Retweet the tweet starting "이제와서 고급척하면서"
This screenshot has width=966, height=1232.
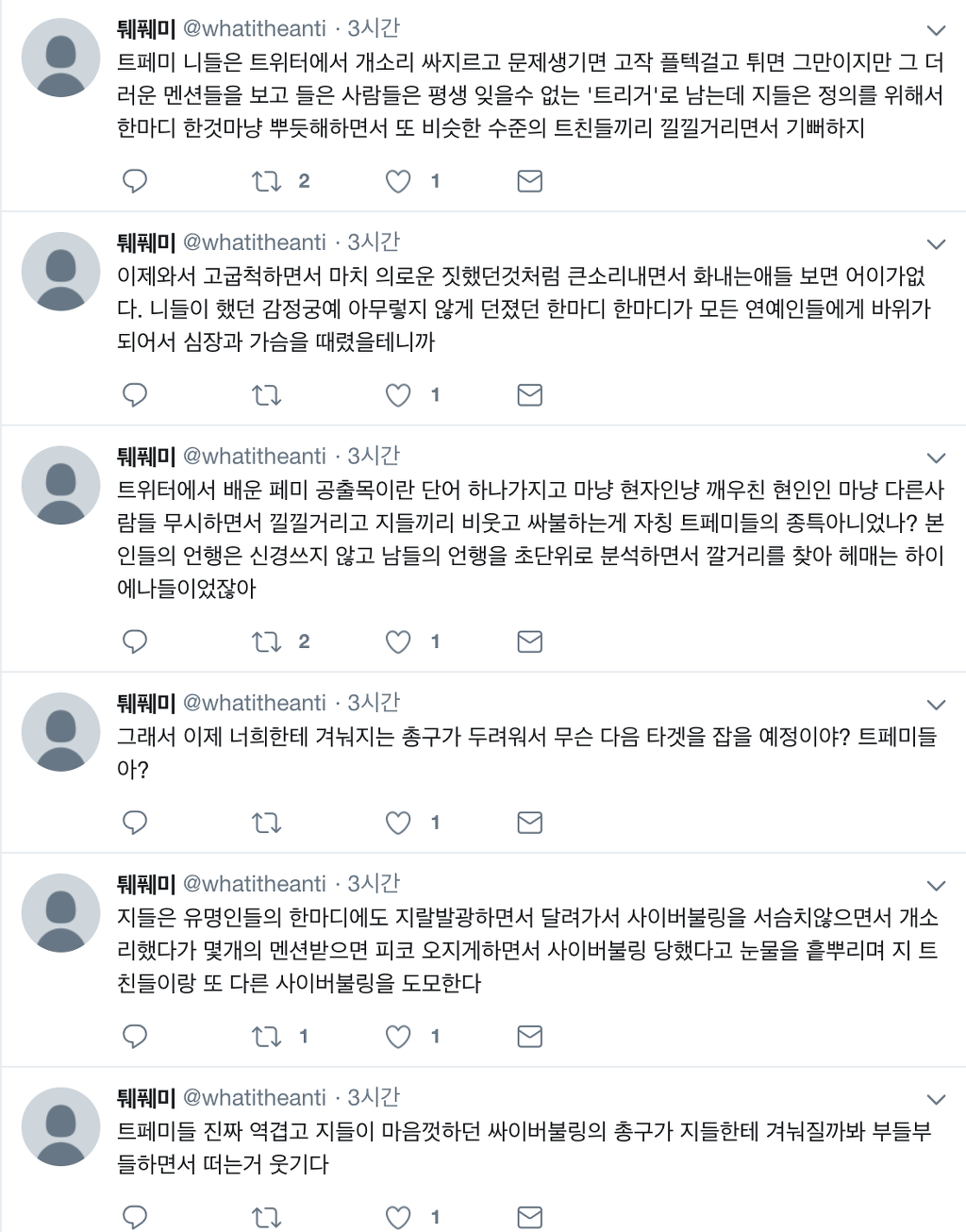(x=267, y=395)
